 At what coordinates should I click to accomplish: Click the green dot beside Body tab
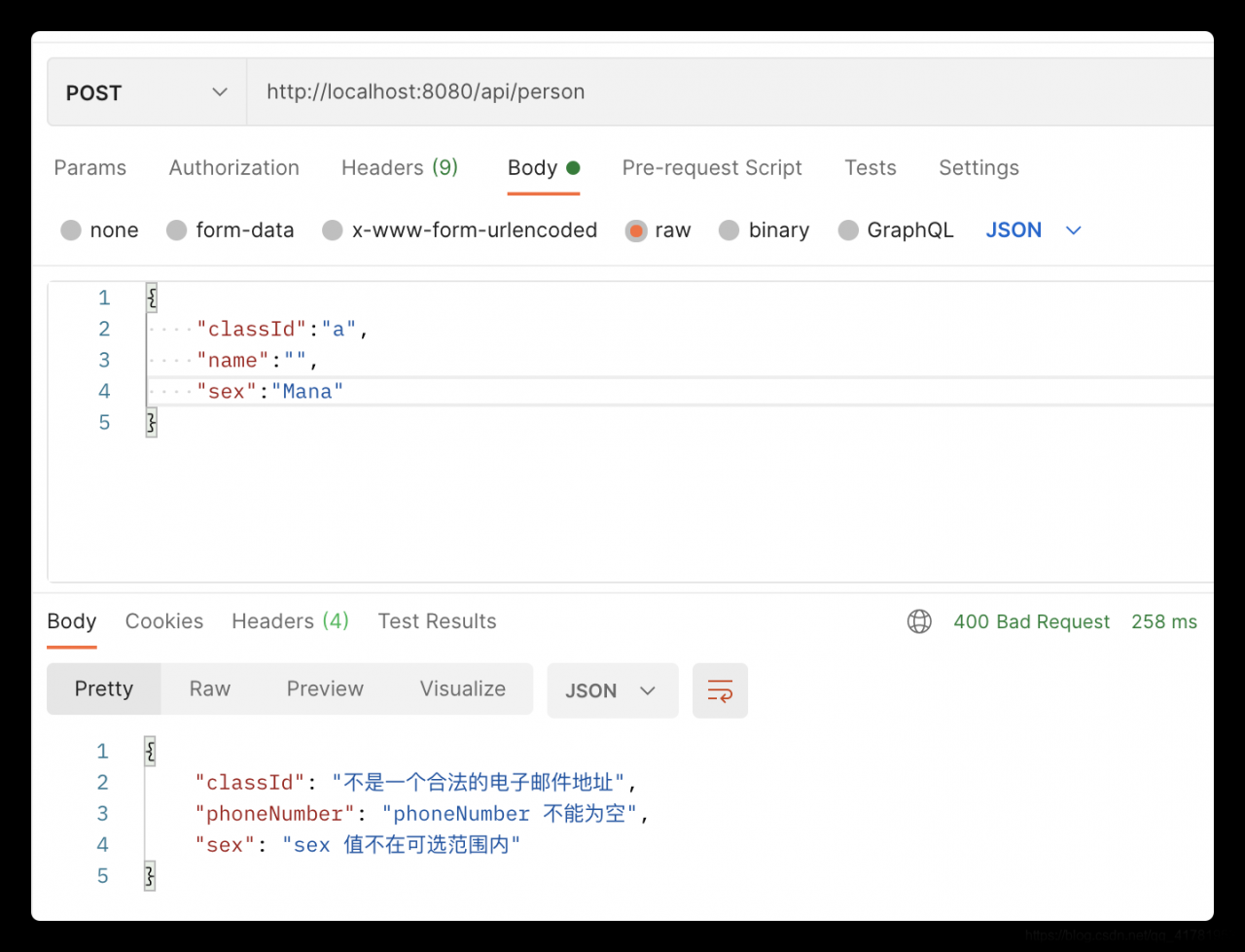[x=573, y=168]
